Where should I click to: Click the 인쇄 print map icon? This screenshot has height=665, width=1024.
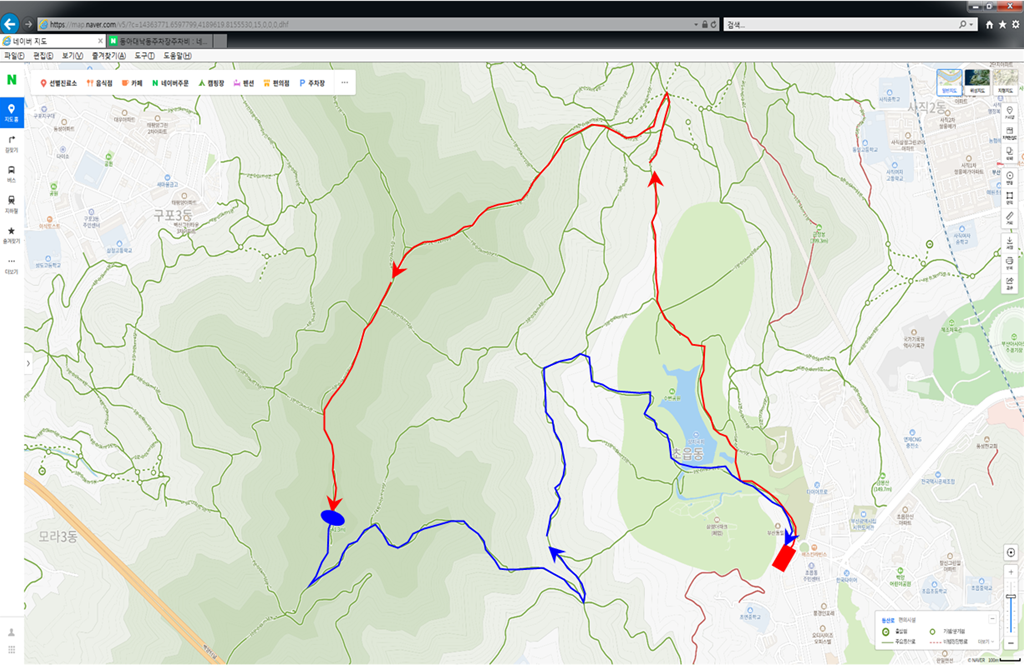[1010, 263]
